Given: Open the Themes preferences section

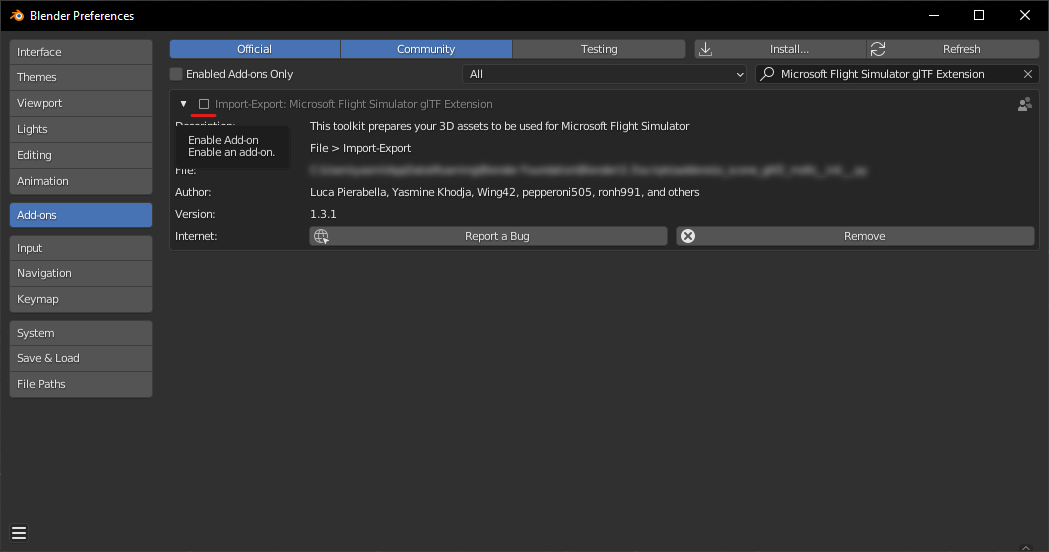Looking at the screenshot, I should point(81,77).
